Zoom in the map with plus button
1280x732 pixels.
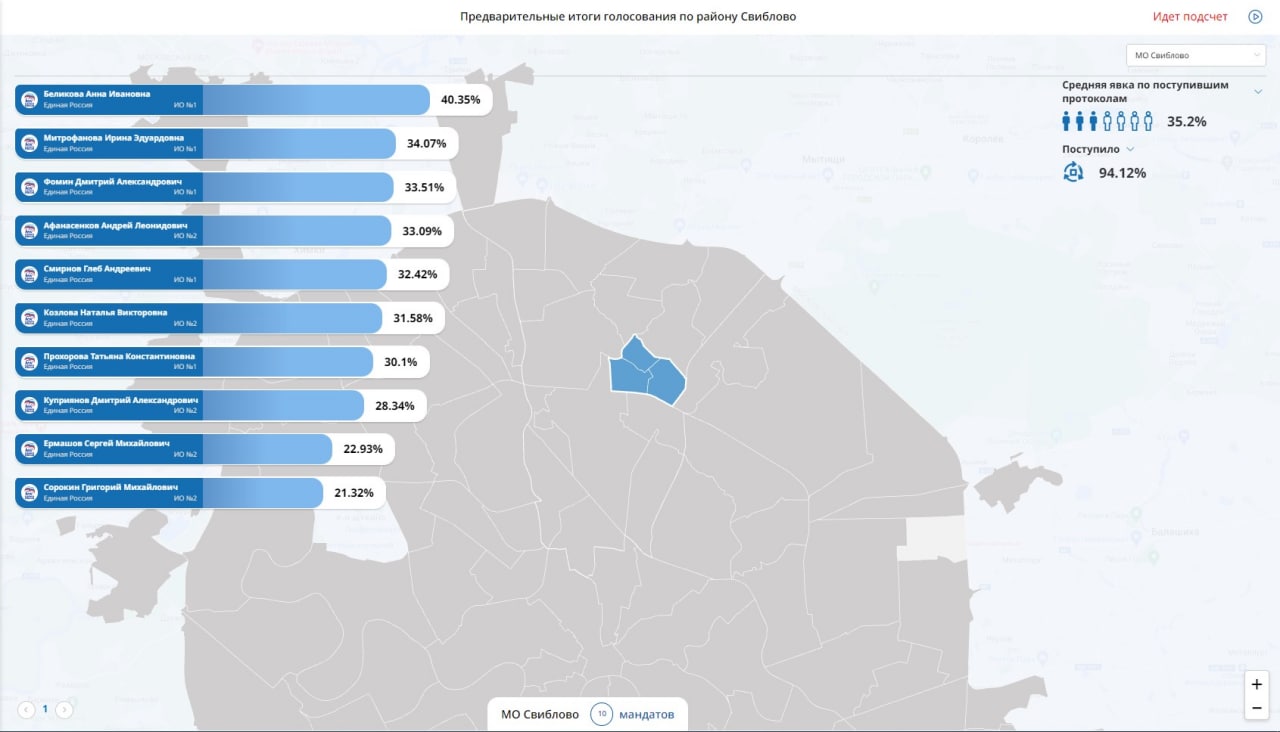[1257, 685]
